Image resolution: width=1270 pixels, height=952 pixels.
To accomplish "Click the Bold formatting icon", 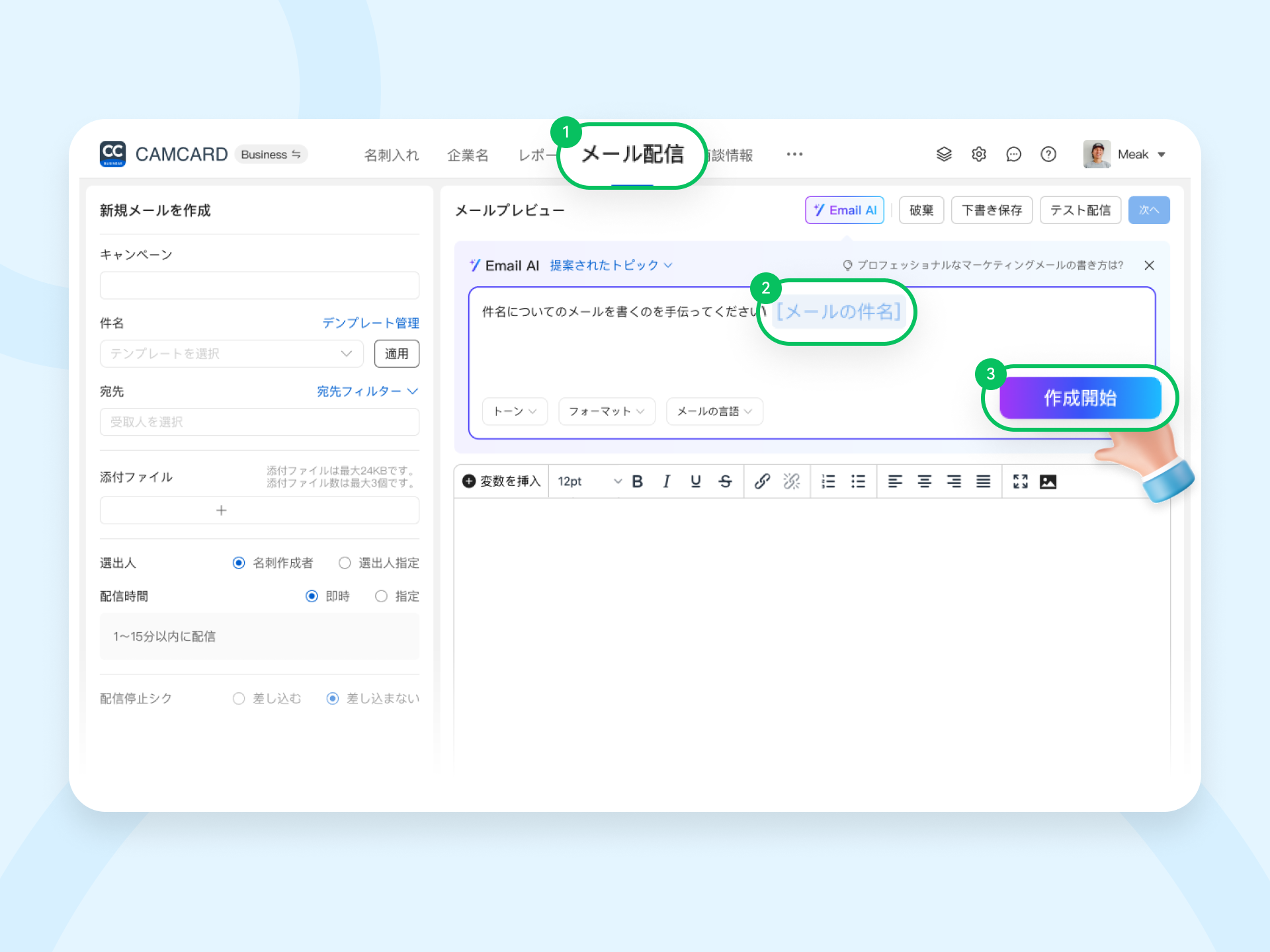I will [x=638, y=481].
